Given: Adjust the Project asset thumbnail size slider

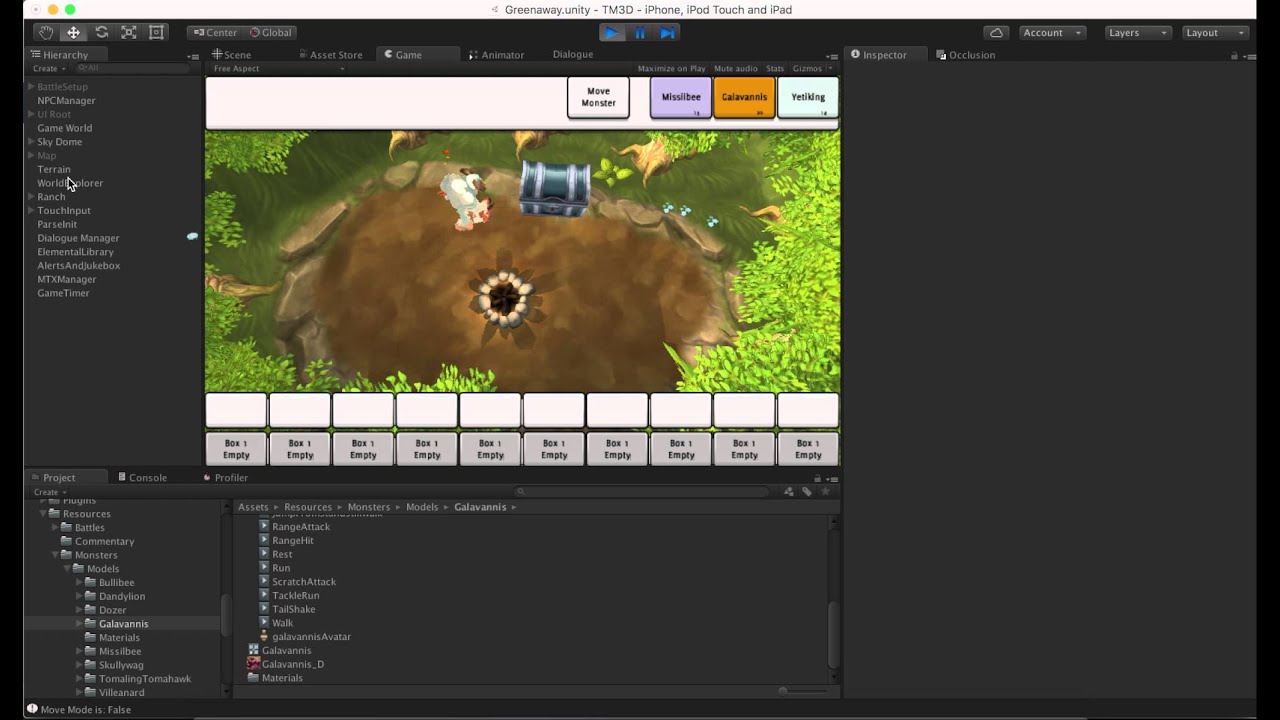Looking at the screenshot, I should pos(785,690).
